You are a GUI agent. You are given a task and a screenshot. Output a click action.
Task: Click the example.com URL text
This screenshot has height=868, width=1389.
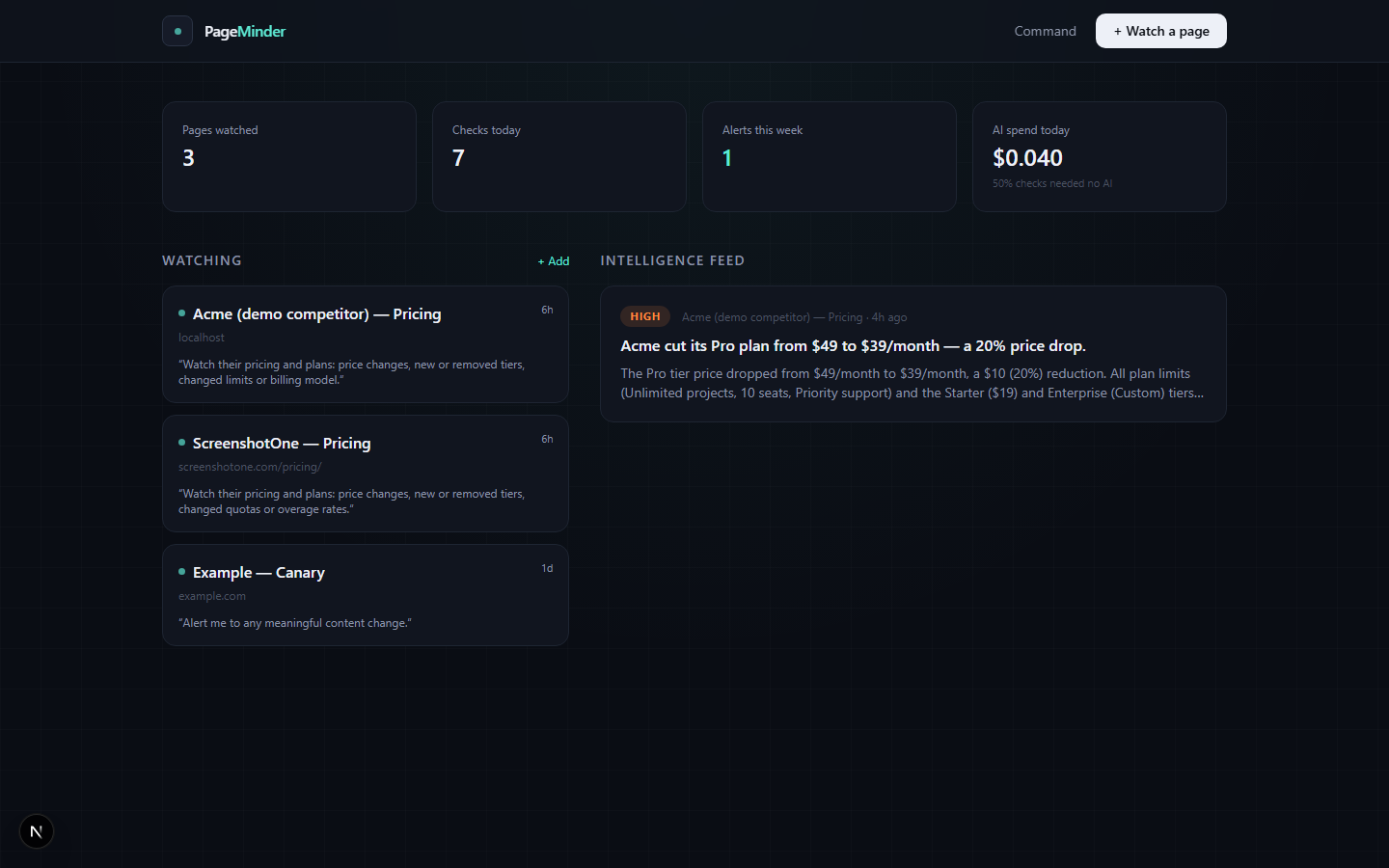(x=212, y=596)
